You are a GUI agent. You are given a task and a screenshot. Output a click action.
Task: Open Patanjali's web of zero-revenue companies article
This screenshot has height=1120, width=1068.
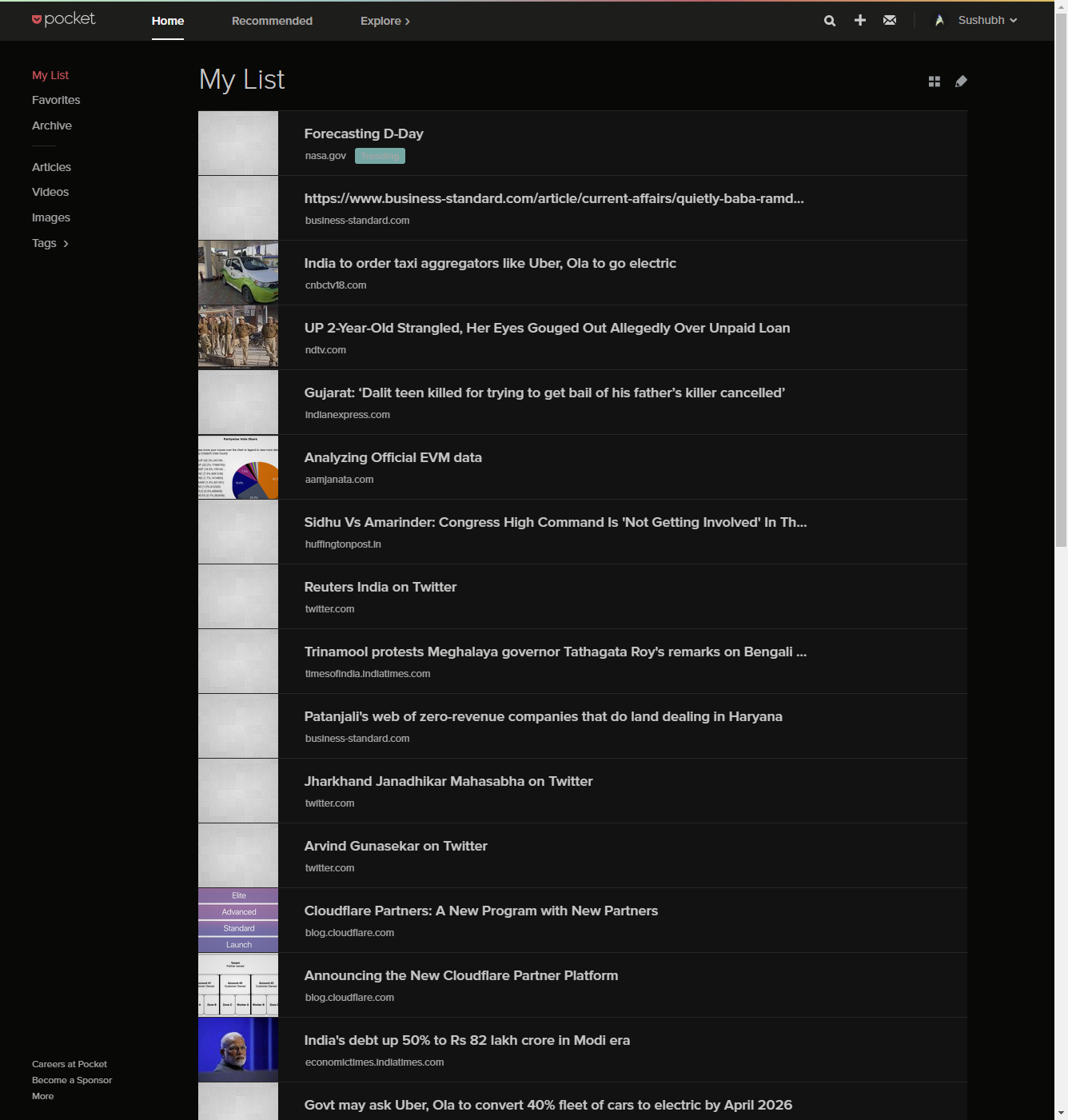[544, 716]
